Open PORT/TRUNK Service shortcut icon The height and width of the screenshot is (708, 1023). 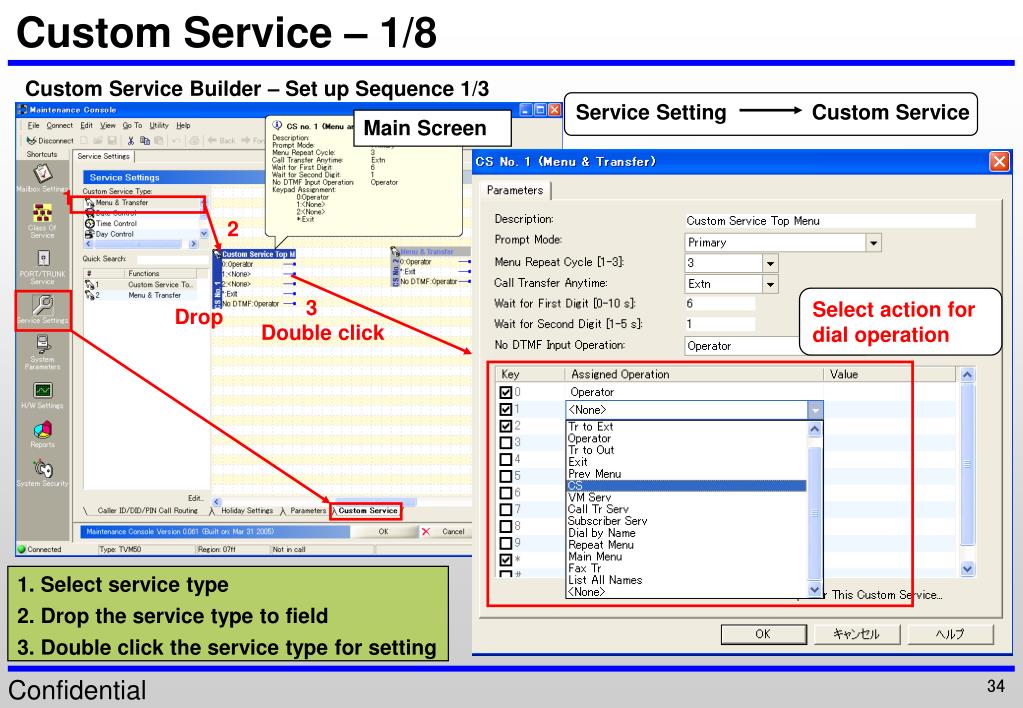pos(43,258)
